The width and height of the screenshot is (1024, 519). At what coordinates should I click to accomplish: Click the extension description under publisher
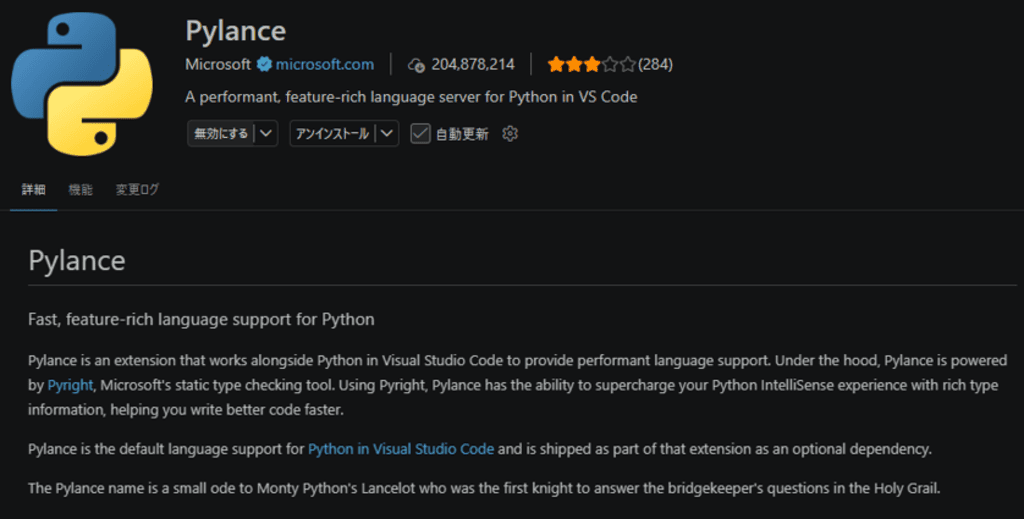(x=411, y=97)
